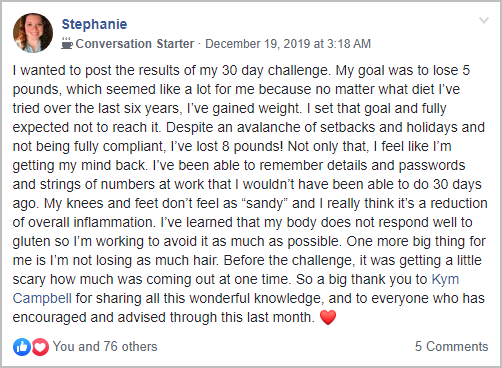This screenshot has width=502, height=368.
Task: Expand the post options chevron menu
Action: (484, 20)
